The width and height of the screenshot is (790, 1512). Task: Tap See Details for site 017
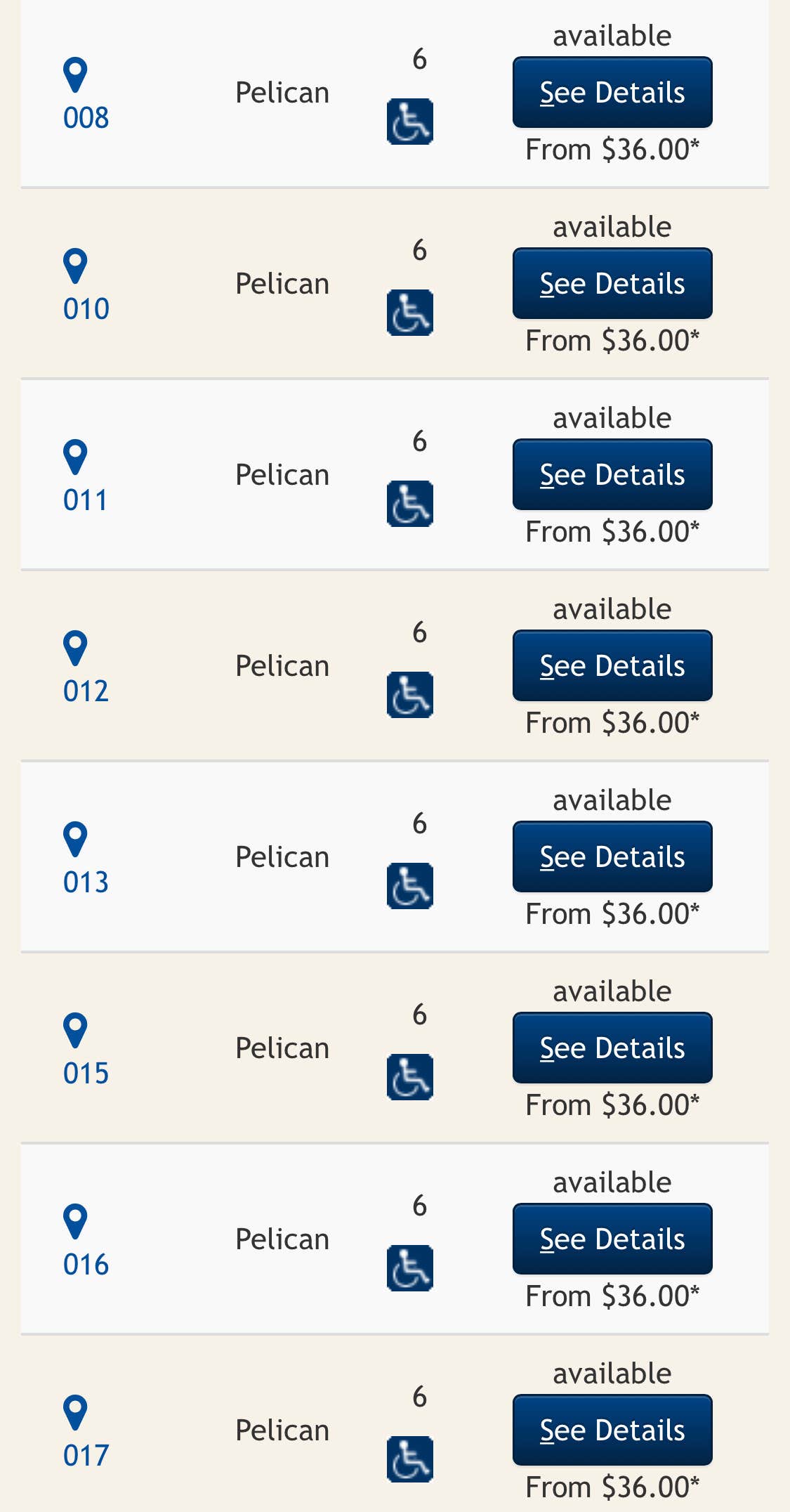tap(612, 1430)
